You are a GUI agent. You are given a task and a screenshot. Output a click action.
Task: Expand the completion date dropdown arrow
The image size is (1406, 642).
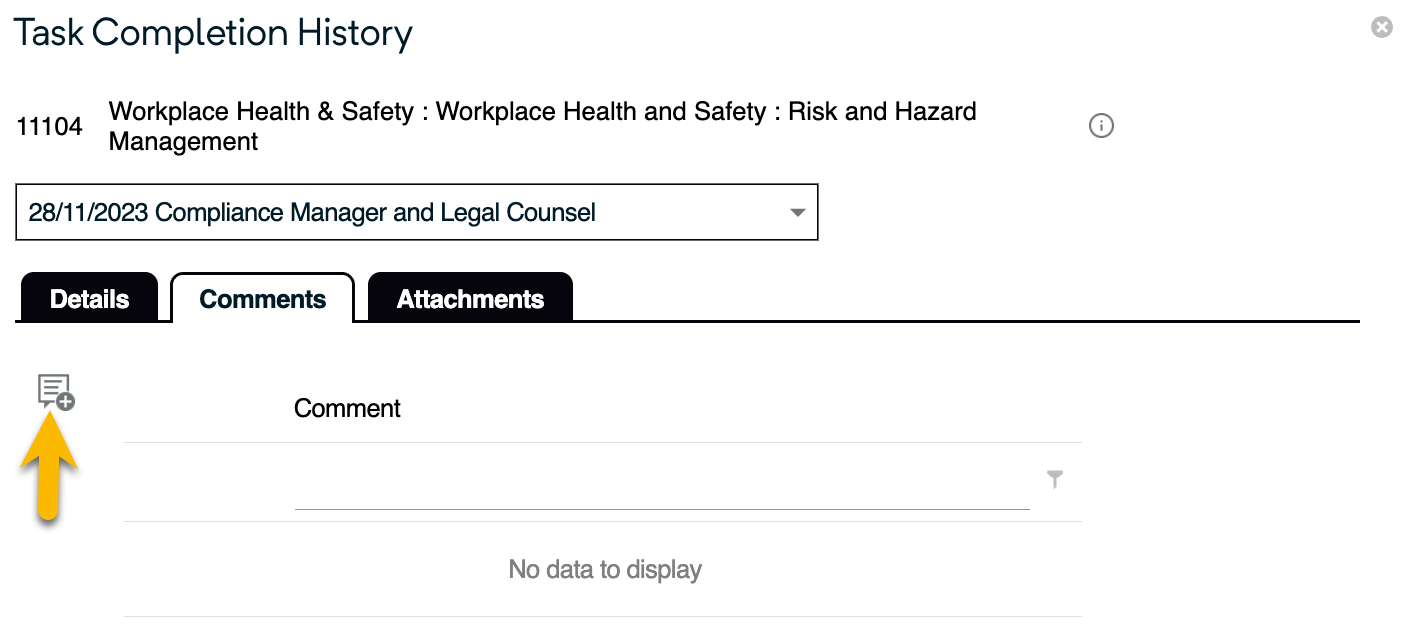tap(797, 213)
